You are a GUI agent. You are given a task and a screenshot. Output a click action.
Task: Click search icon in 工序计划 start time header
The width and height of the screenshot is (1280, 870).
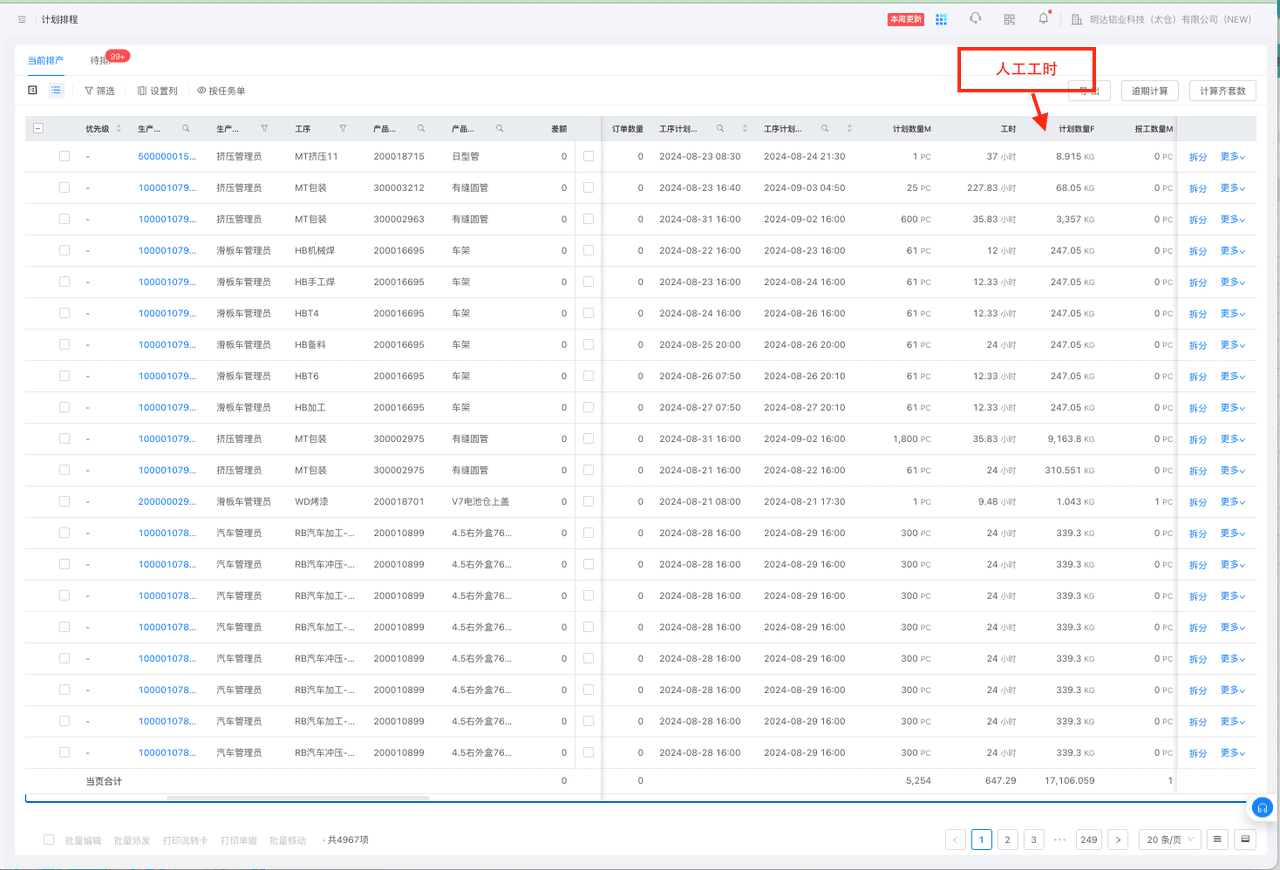pos(720,128)
